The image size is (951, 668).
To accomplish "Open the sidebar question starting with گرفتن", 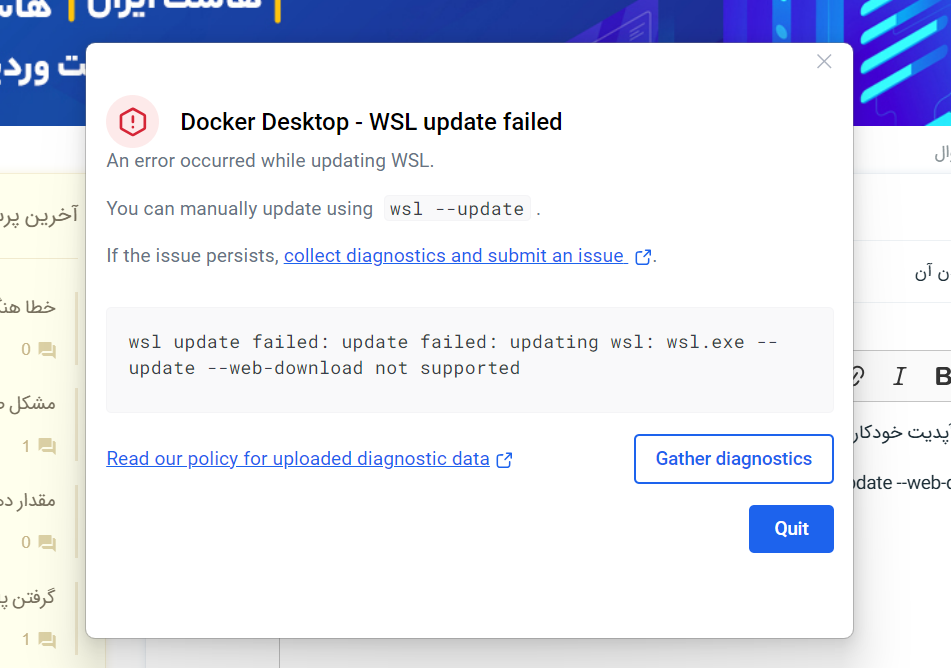I will tap(27, 598).
